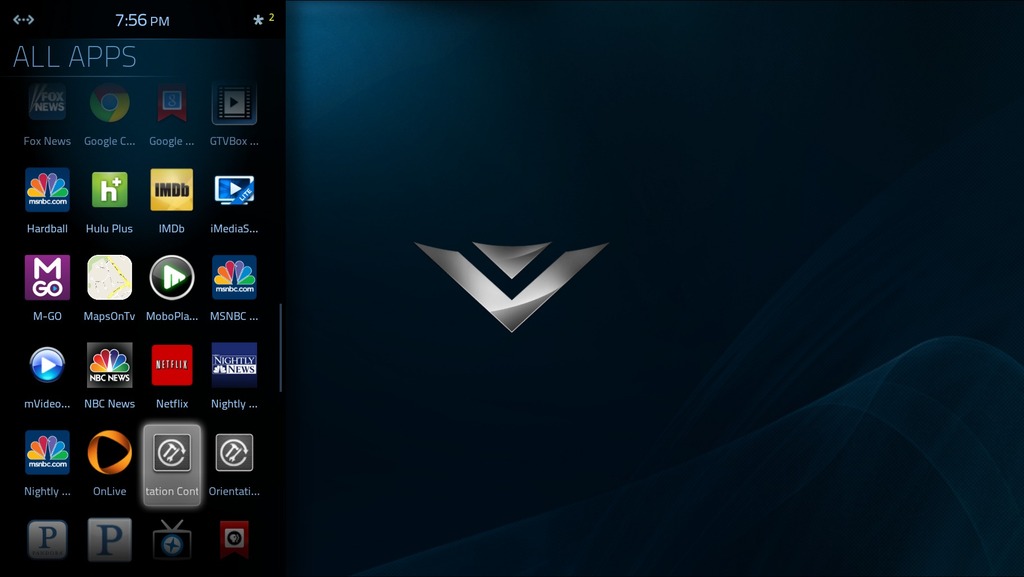Select the highlighted 'tation Cont' app tile

click(172, 465)
